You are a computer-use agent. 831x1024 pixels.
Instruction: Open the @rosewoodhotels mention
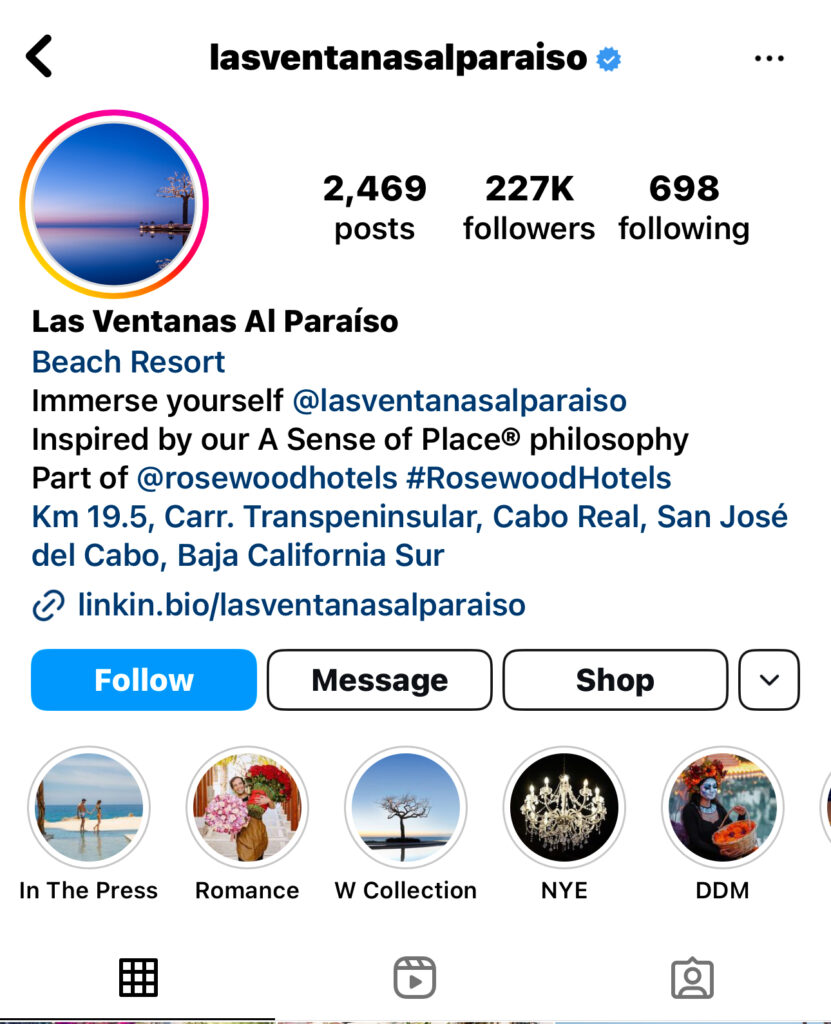267,478
